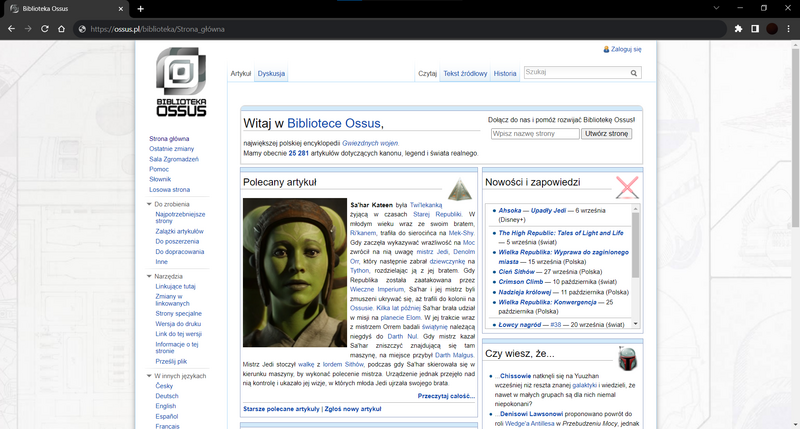Image resolution: width=800 pixels, height=429 pixels.
Task: Select the Biblioteka Ossus browser tab
Action: 66,9
